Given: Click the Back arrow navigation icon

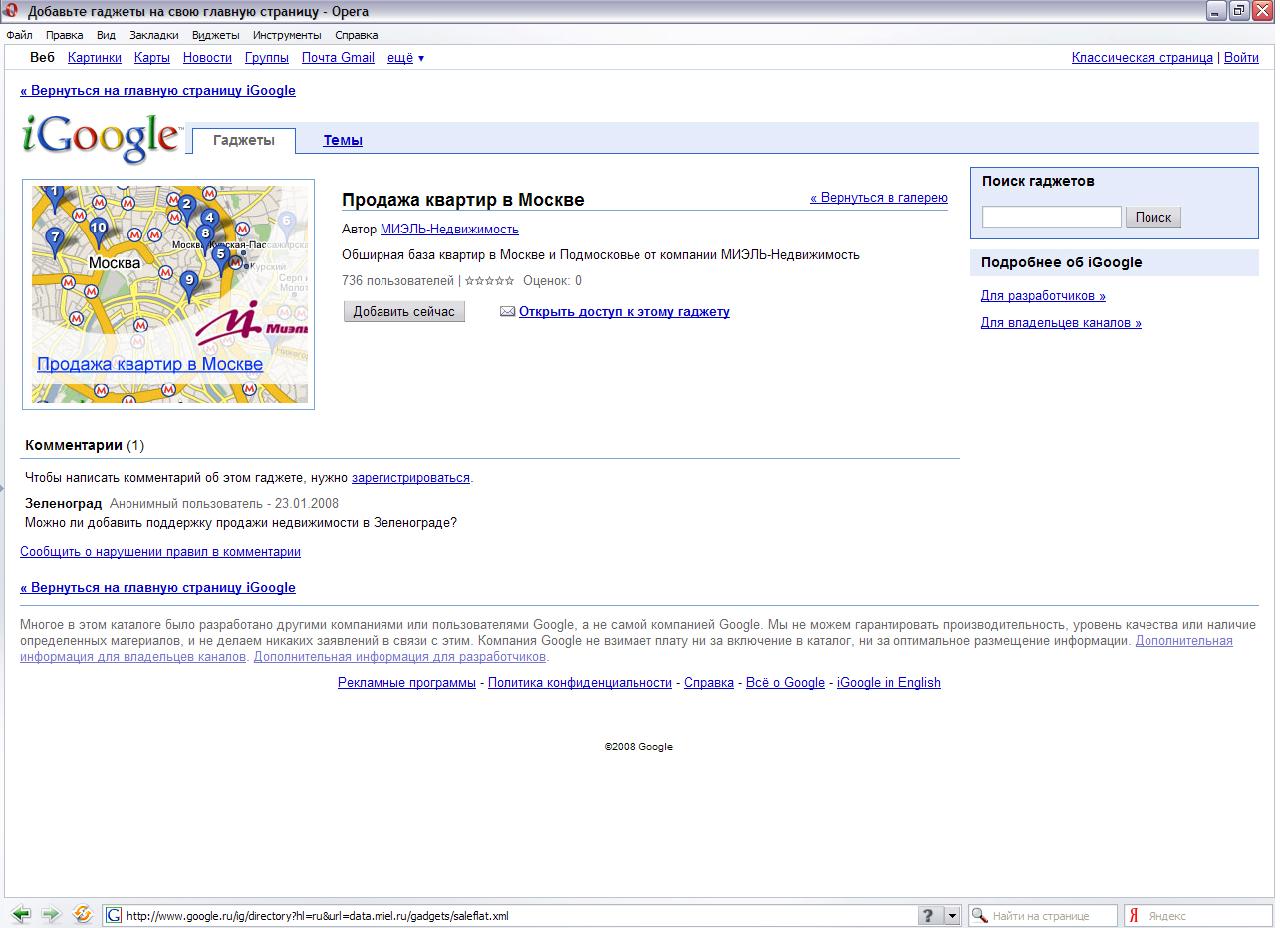Looking at the screenshot, I should [x=21, y=915].
